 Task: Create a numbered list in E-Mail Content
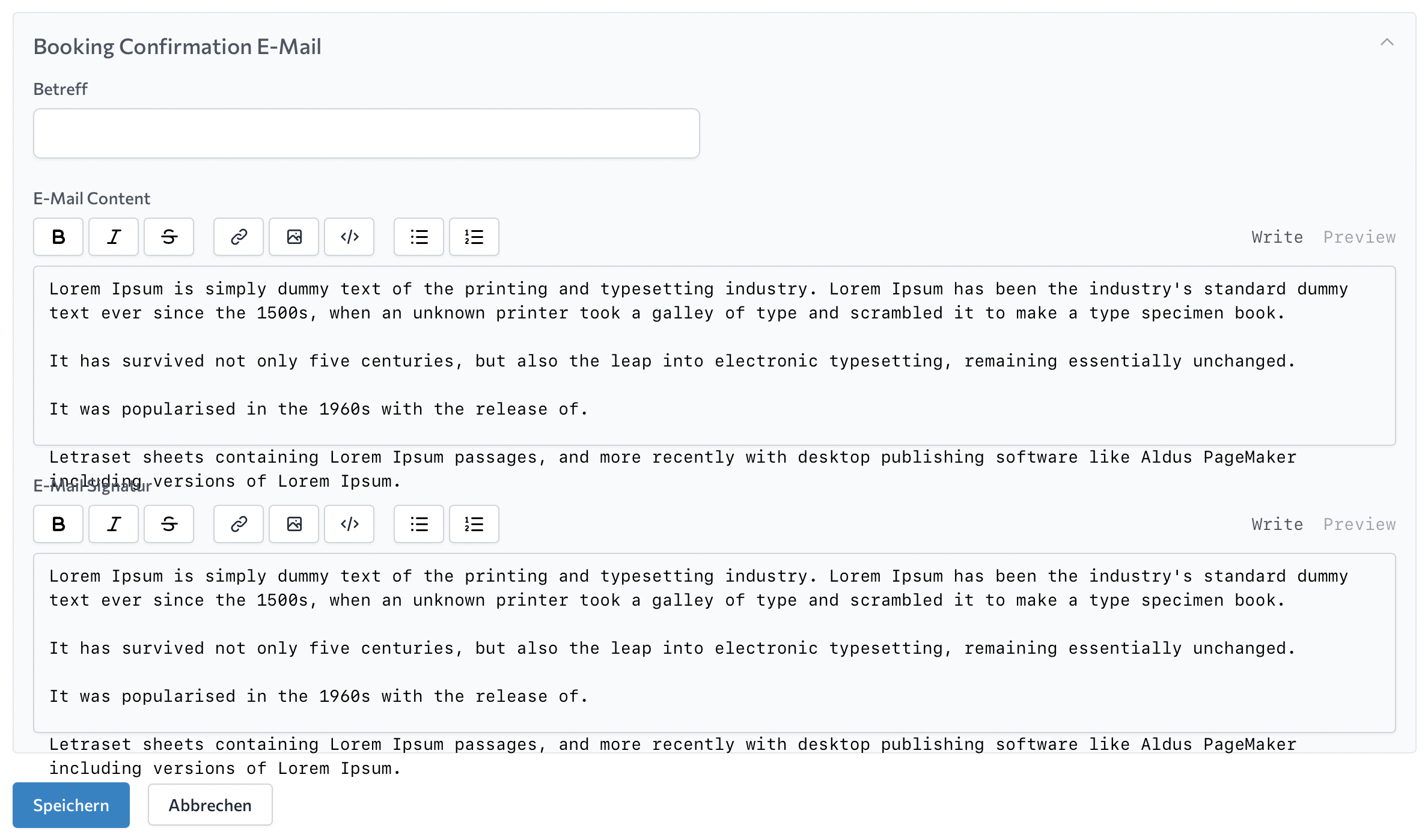pos(474,237)
